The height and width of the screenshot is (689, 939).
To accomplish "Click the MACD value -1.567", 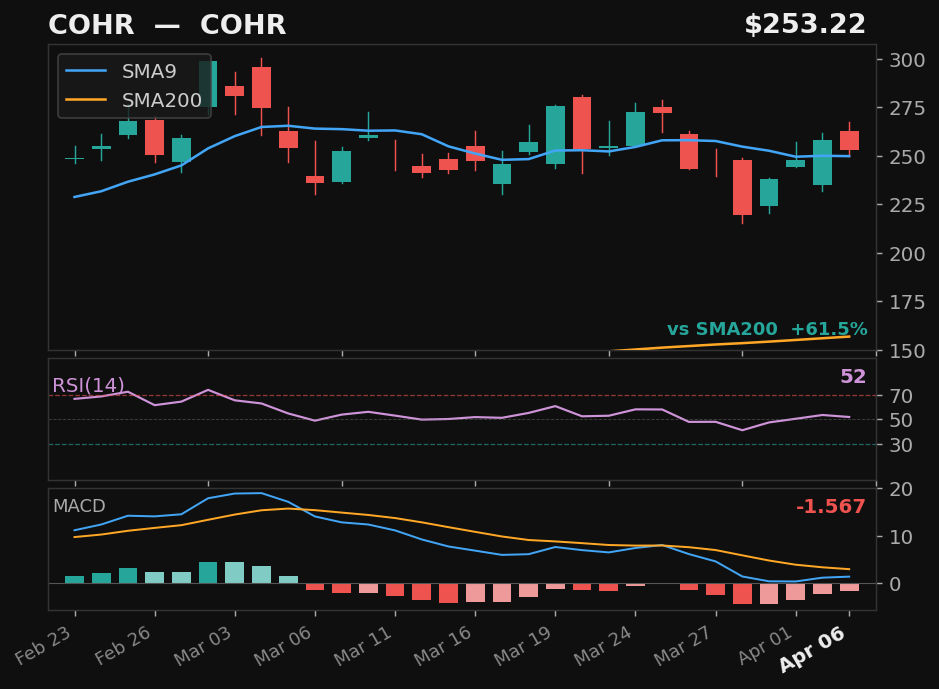I will pyautogui.click(x=831, y=506).
